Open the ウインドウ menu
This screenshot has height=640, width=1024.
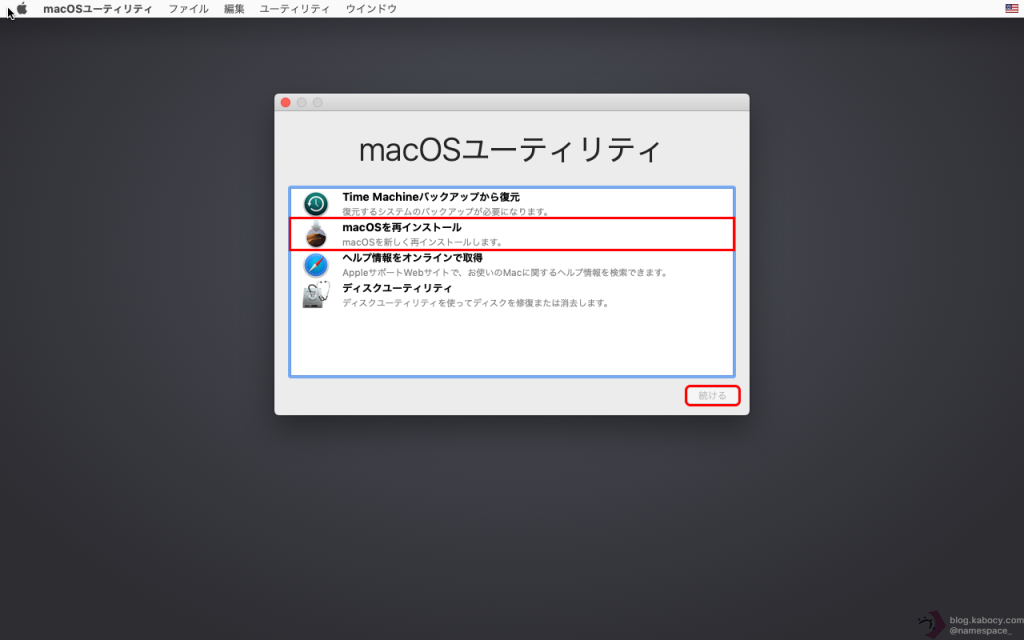click(x=371, y=8)
